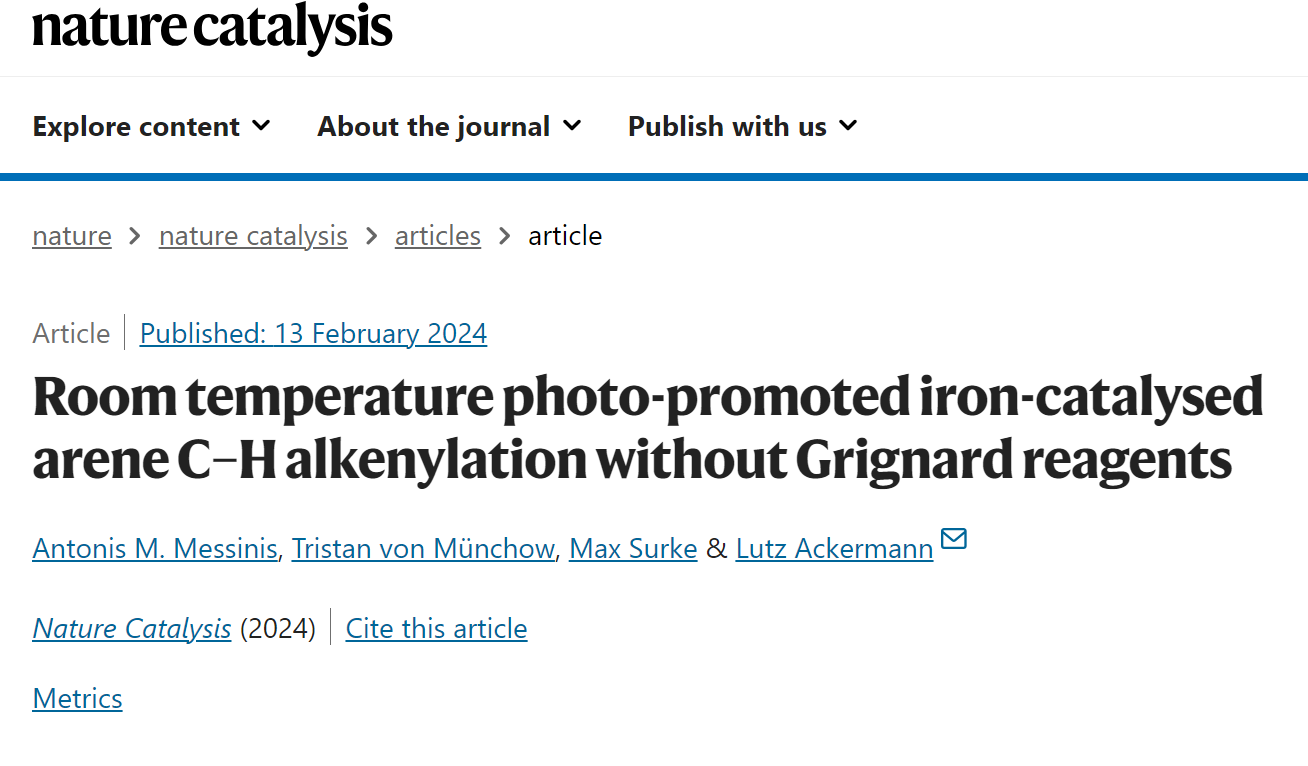Open the Explore content menu

pyautogui.click(x=151, y=126)
